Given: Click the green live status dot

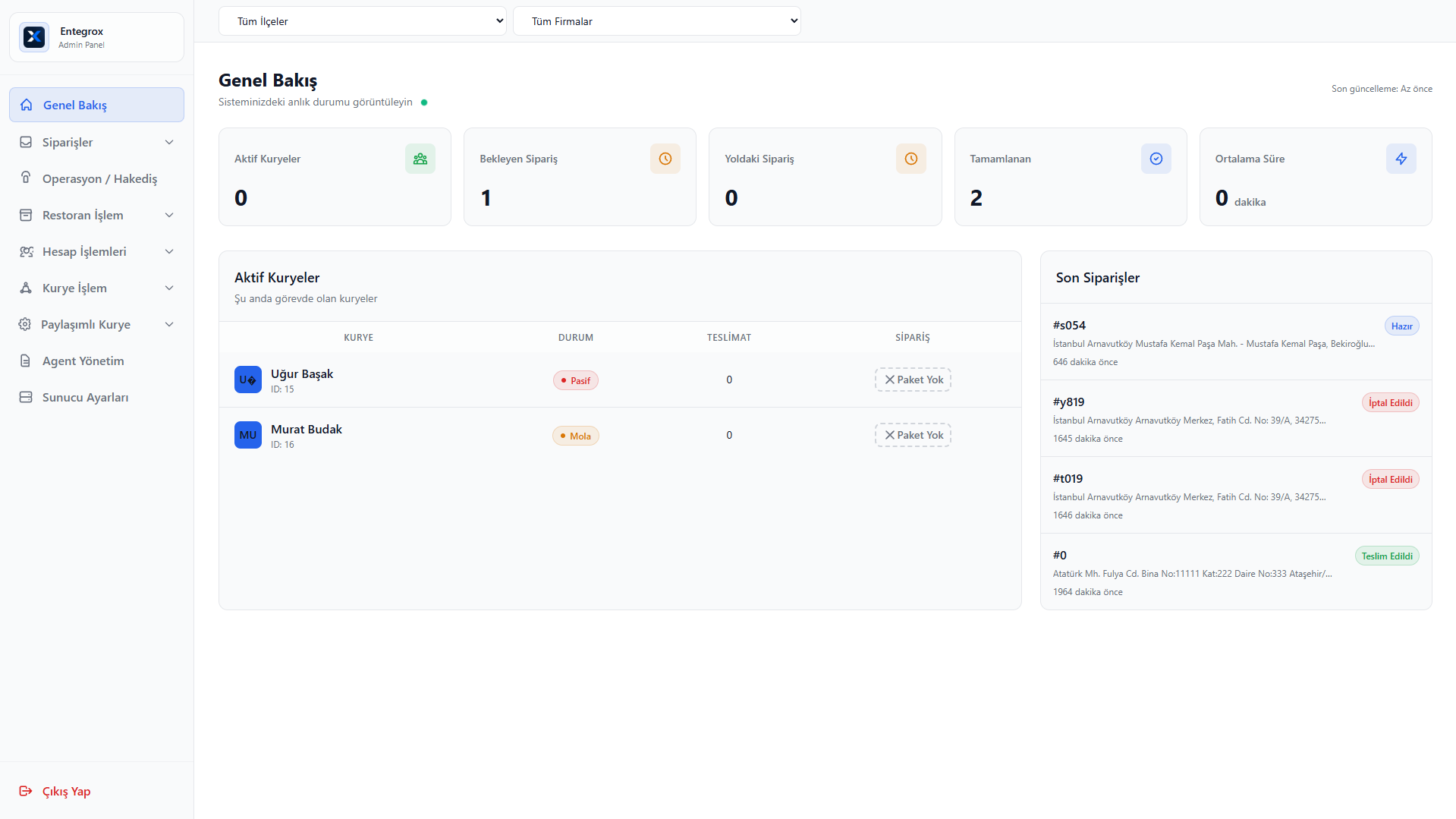Looking at the screenshot, I should click(x=424, y=102).
